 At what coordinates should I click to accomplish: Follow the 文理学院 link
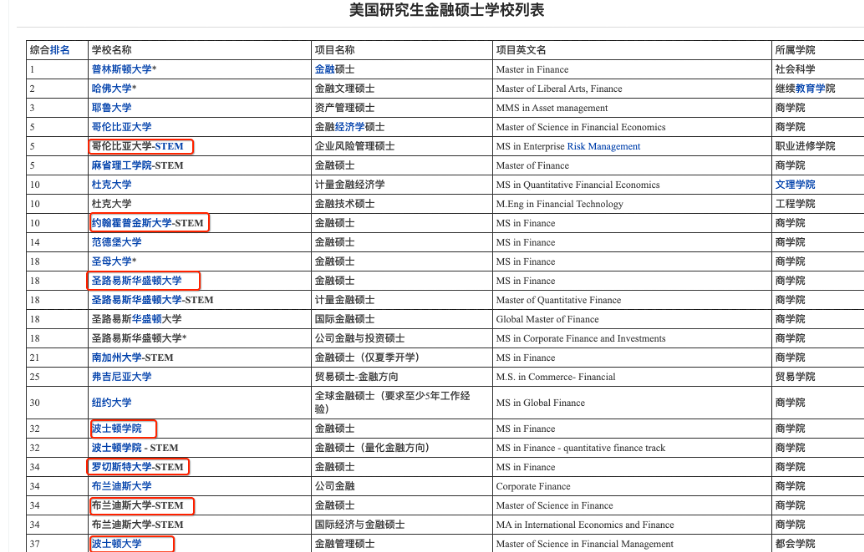tap(795, 185)
